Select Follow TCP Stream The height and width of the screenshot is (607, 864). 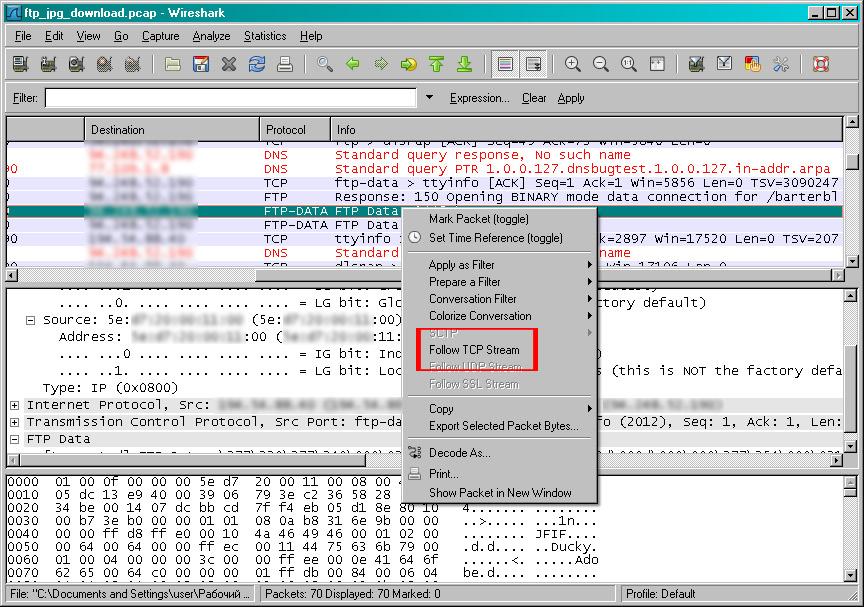tap(500, 350)
